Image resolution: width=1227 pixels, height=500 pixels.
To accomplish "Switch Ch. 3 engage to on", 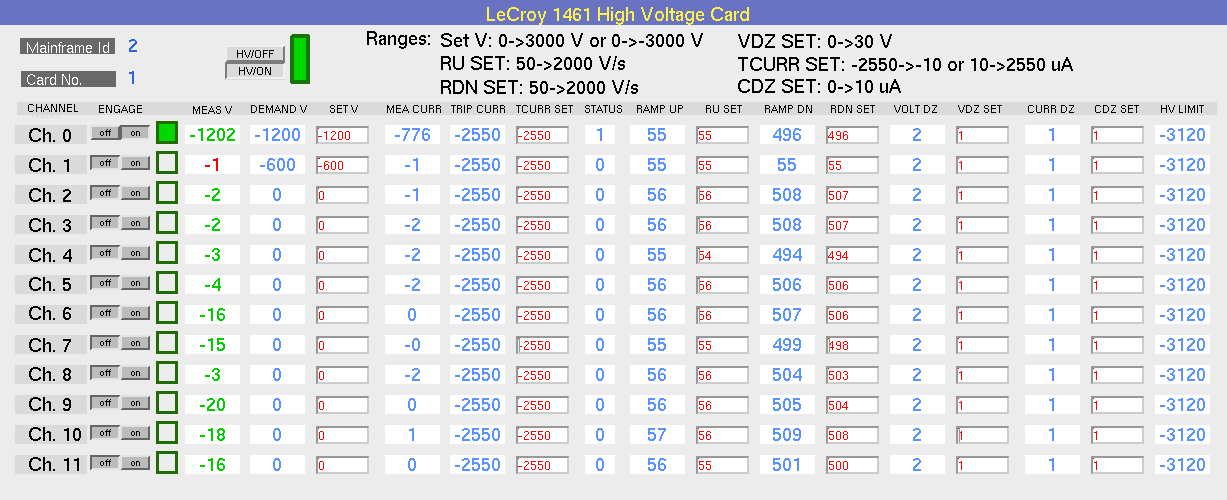I will point(135,222).
